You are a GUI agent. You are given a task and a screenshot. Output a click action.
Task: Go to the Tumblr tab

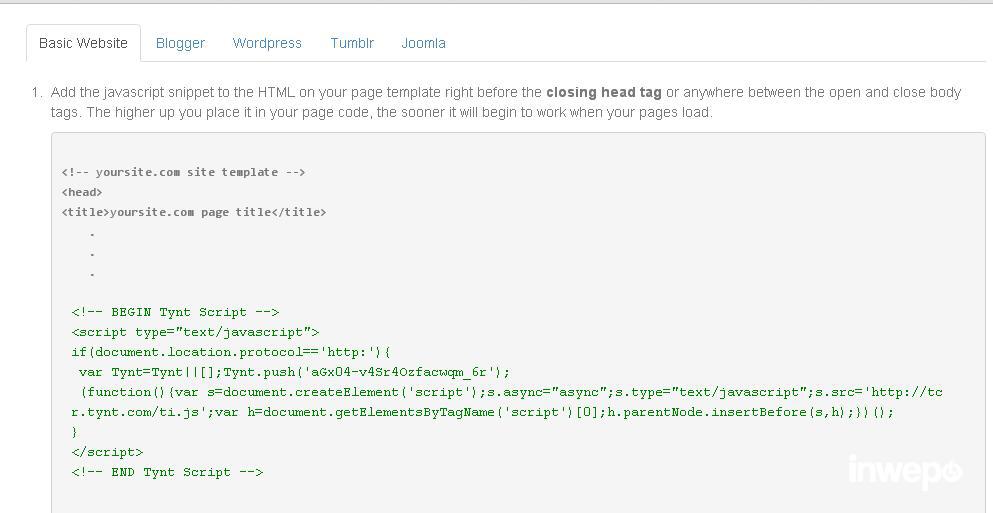click(x=352, y=43)
